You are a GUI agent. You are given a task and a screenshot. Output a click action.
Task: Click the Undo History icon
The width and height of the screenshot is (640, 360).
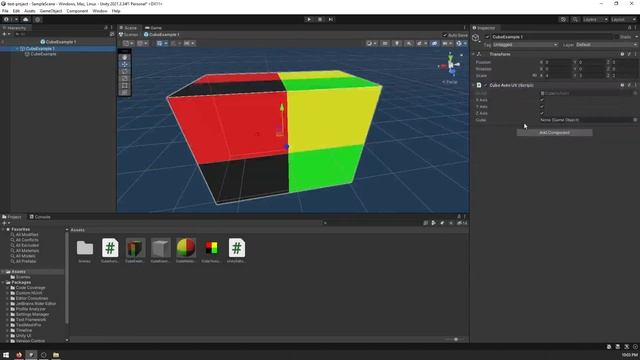pyautogui.click(x=563, y=19)
